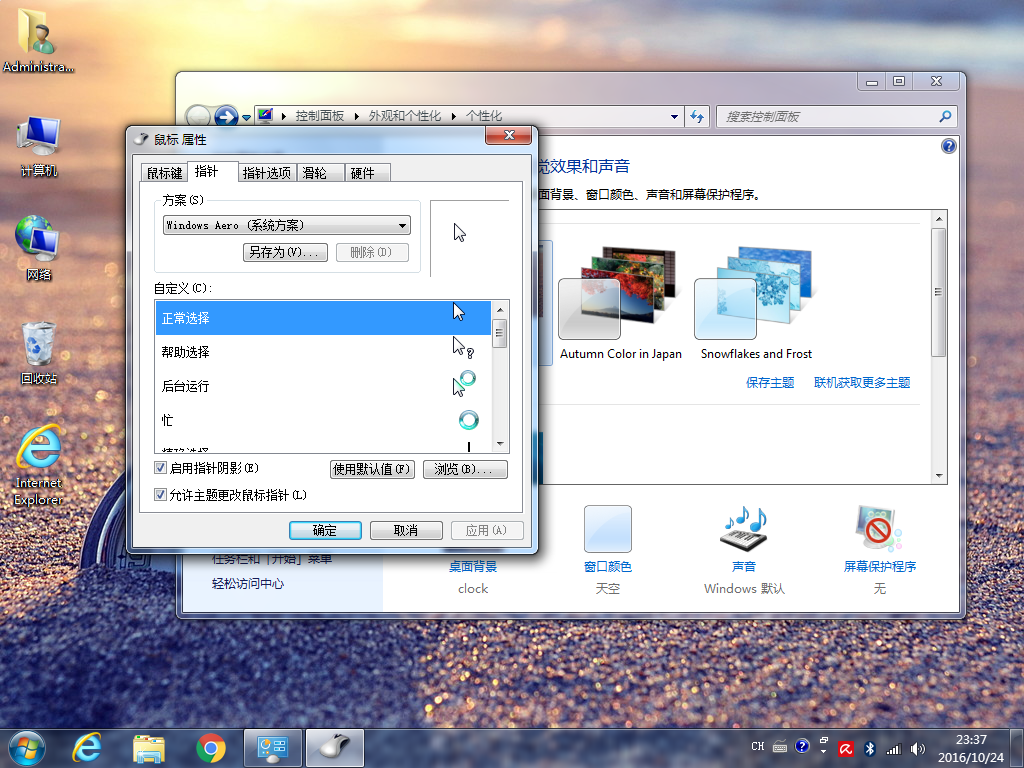The image size is (1024, 768).
Task: Expand the arrow after 外观和个性化 breadcrumb
Action: click(453, 116)
